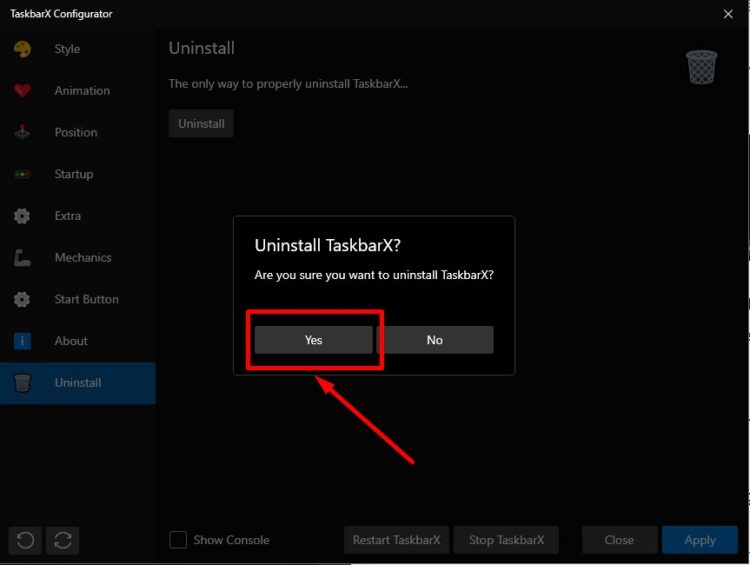Select the Animation heart icon
The image size is (750, 565).
pyautogui.click(x=22, y=91)
